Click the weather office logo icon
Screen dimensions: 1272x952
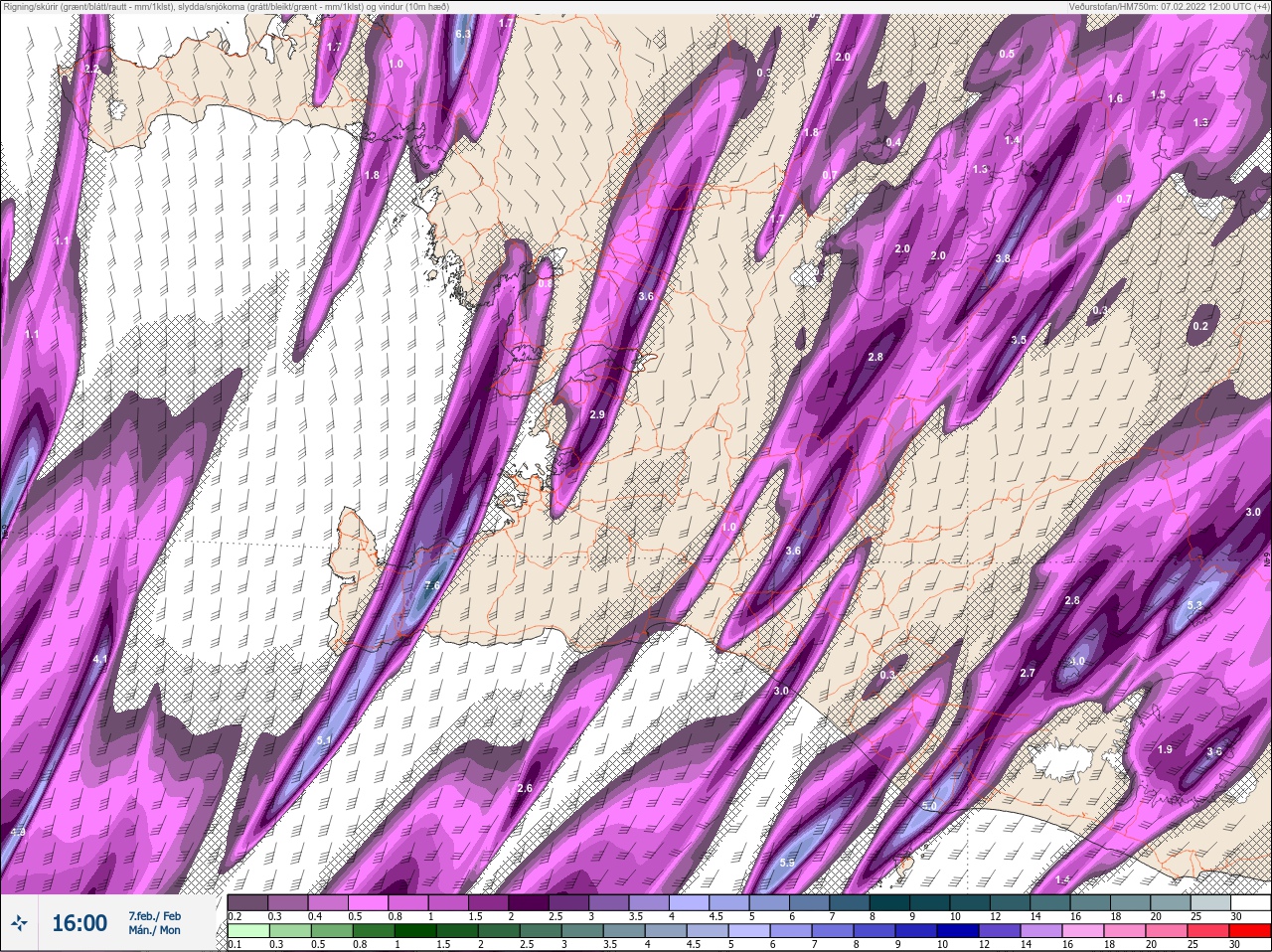click(x=20, y=923)
